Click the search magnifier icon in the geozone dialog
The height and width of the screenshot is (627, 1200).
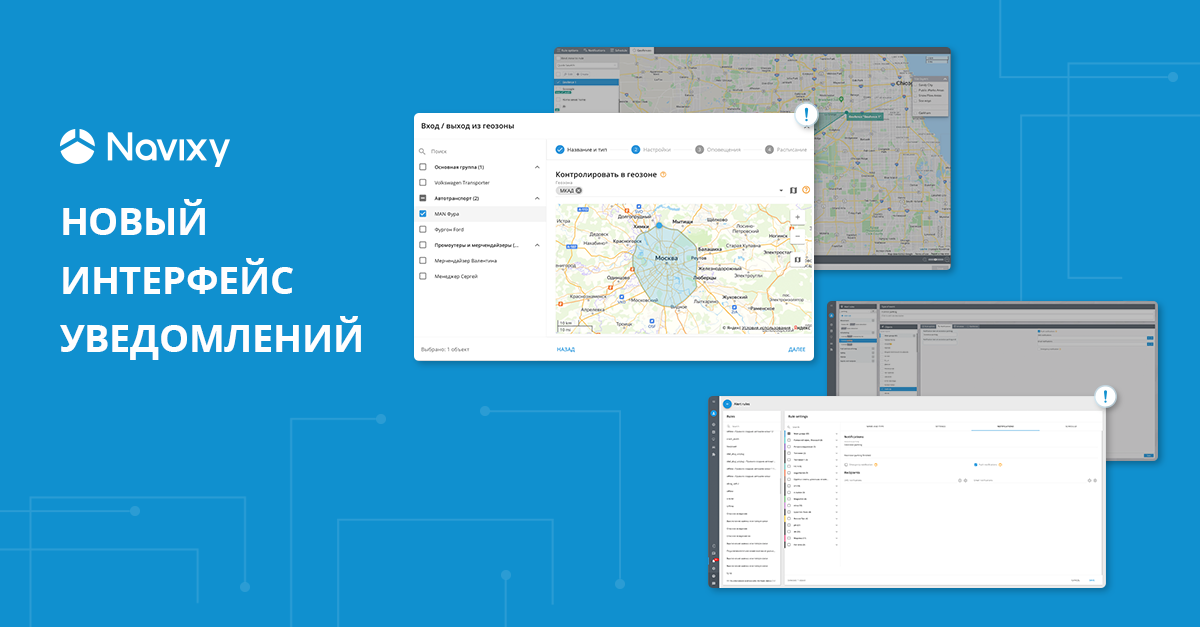(420, 151)
